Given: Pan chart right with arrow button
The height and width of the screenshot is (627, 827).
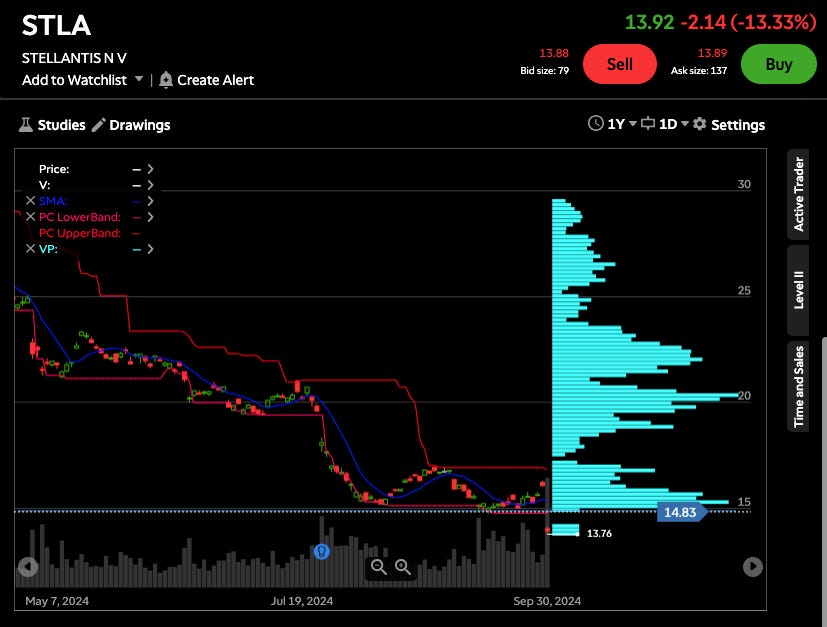Looking at the screenshot, I should (x=753, y=567).
